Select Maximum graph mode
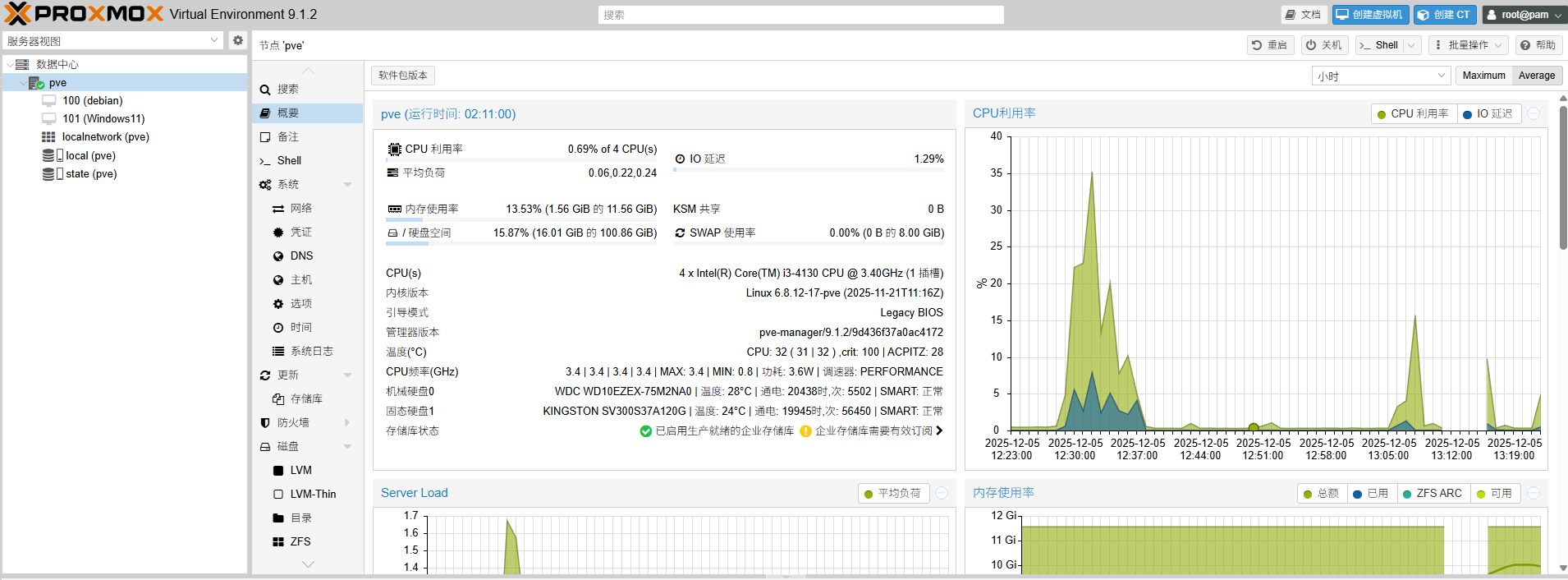This screenshot has height=580, width=1568. [x=1483, y=76]
